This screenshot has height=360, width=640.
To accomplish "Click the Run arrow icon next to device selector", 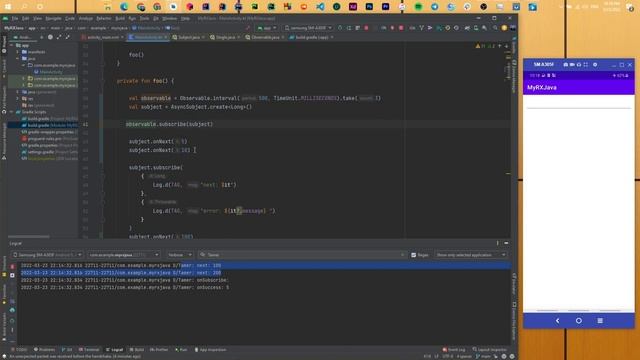I will 340,28.
